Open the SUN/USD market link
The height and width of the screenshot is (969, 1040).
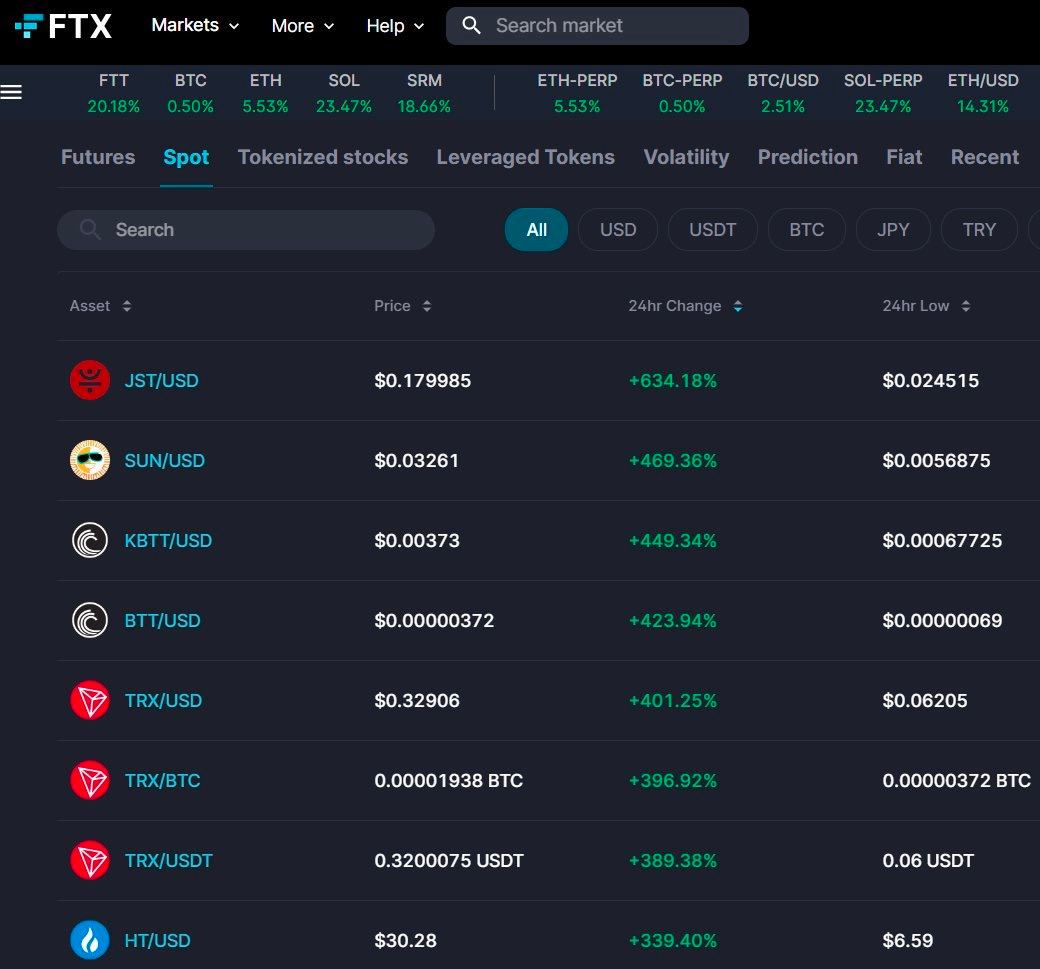(164, 460)
